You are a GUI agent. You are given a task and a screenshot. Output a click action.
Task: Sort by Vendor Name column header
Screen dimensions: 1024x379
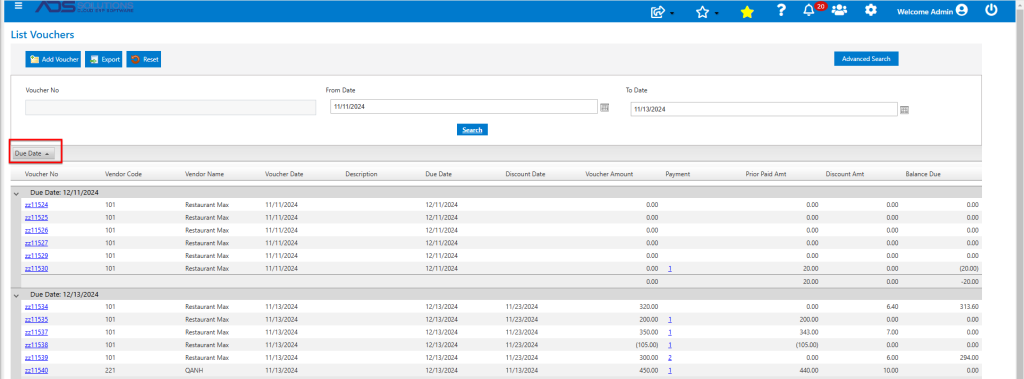[x=204, y=174]
